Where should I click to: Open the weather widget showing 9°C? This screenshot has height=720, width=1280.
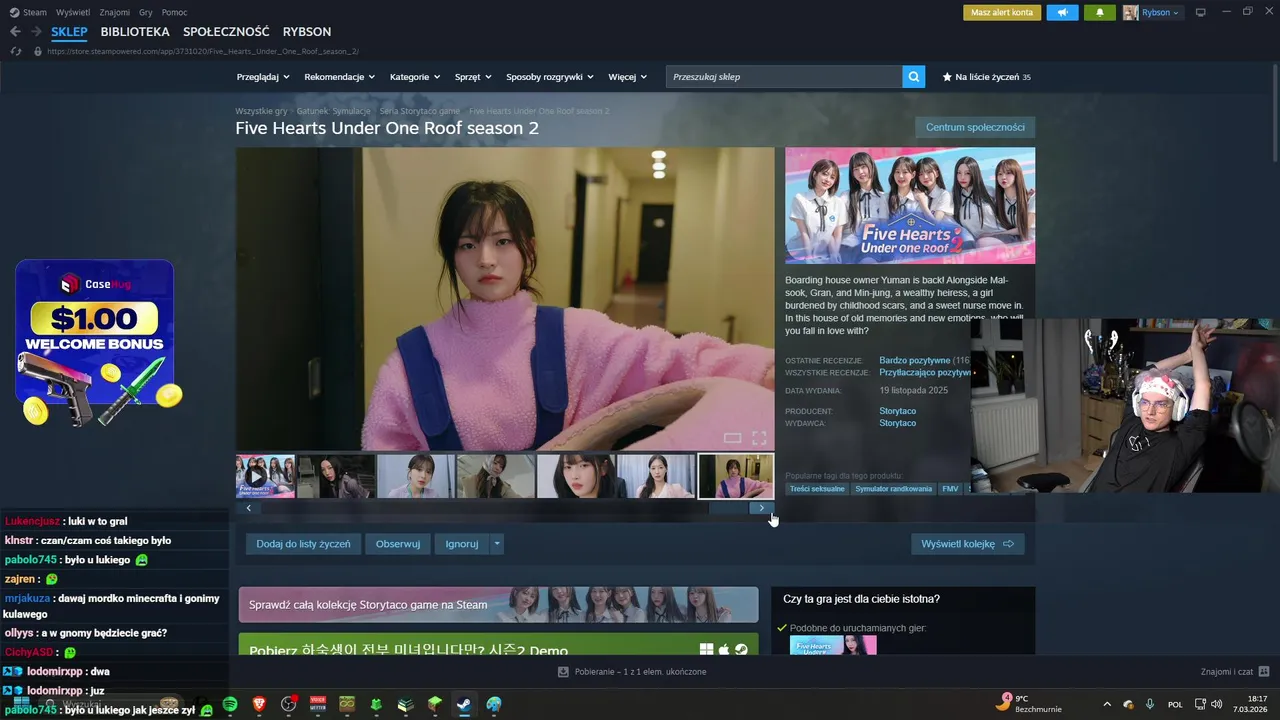(x=1027, y=703)
